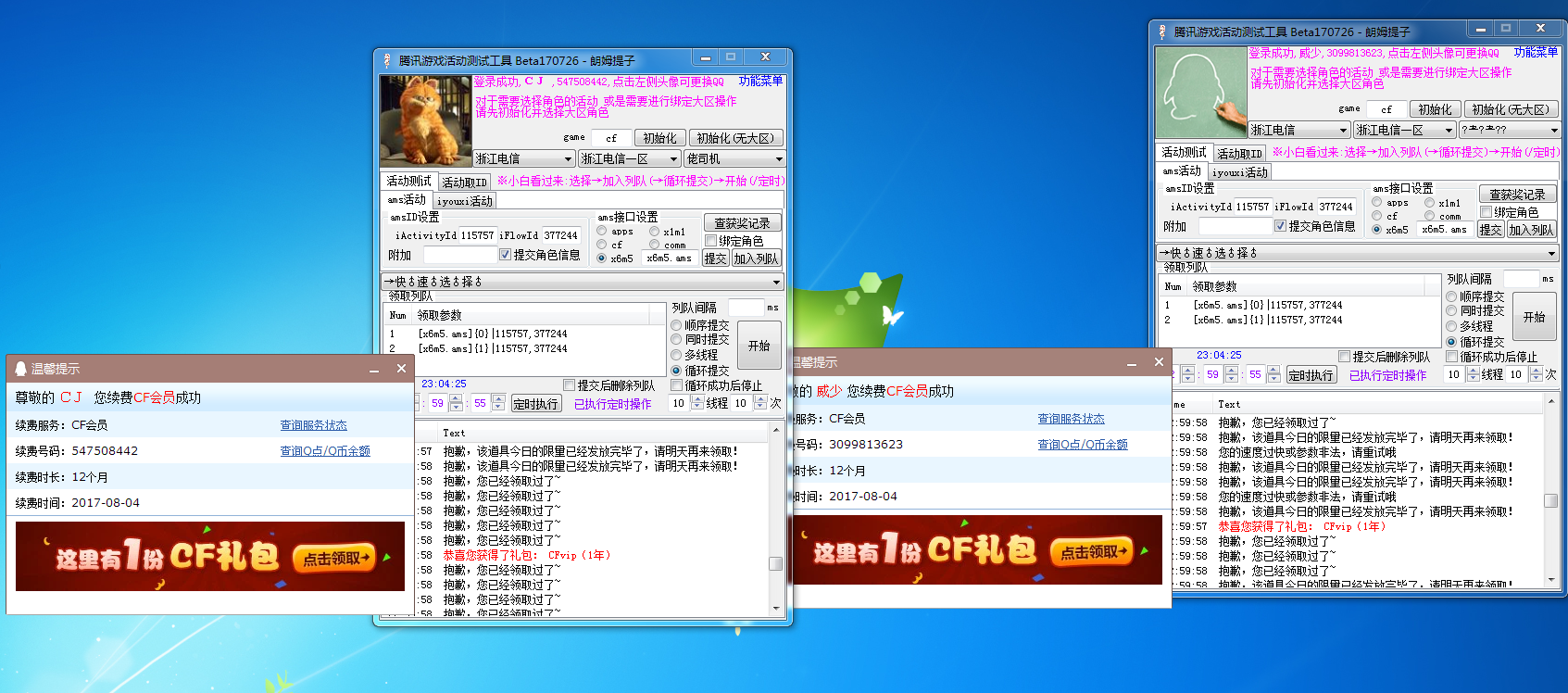This screenshot has height=693, width=1568.
Task: Click 定时执行 in 威少 window
Action: point(1311,375)
